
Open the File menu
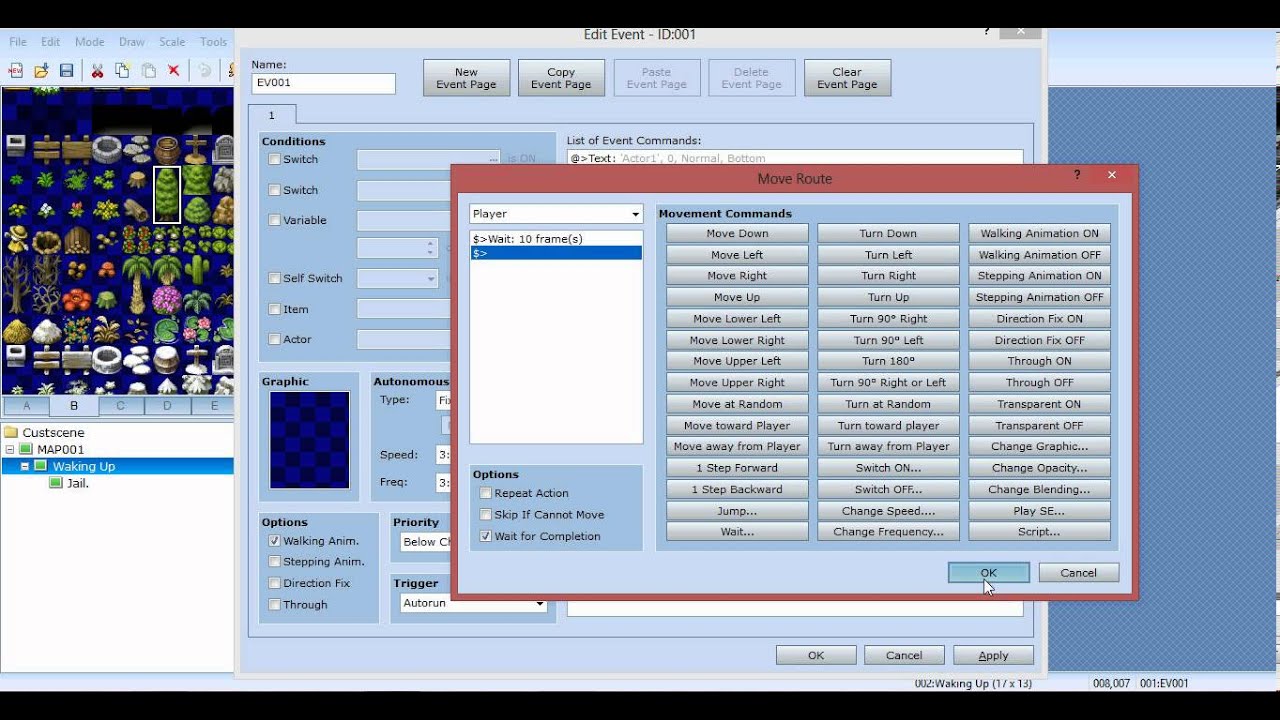pyautogui.click(x=18, y=42)
